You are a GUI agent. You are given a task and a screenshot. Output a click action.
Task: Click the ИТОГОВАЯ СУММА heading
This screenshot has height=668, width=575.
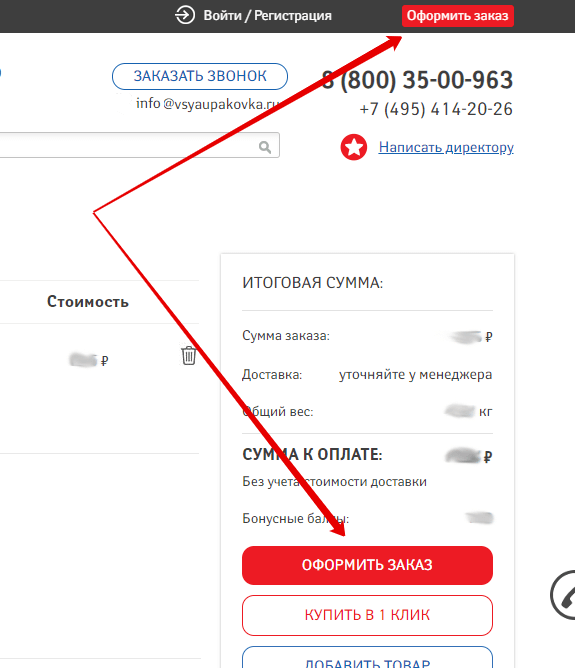[313, 283]
